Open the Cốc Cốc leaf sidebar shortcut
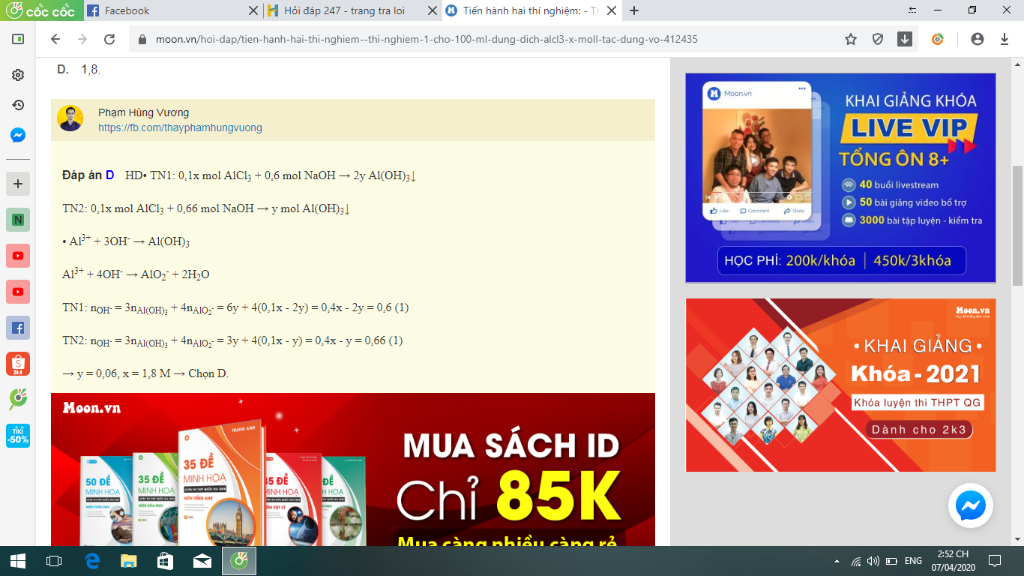This screenshot has height=576, width=1024. pyautogui.click(x=18, y=398)
